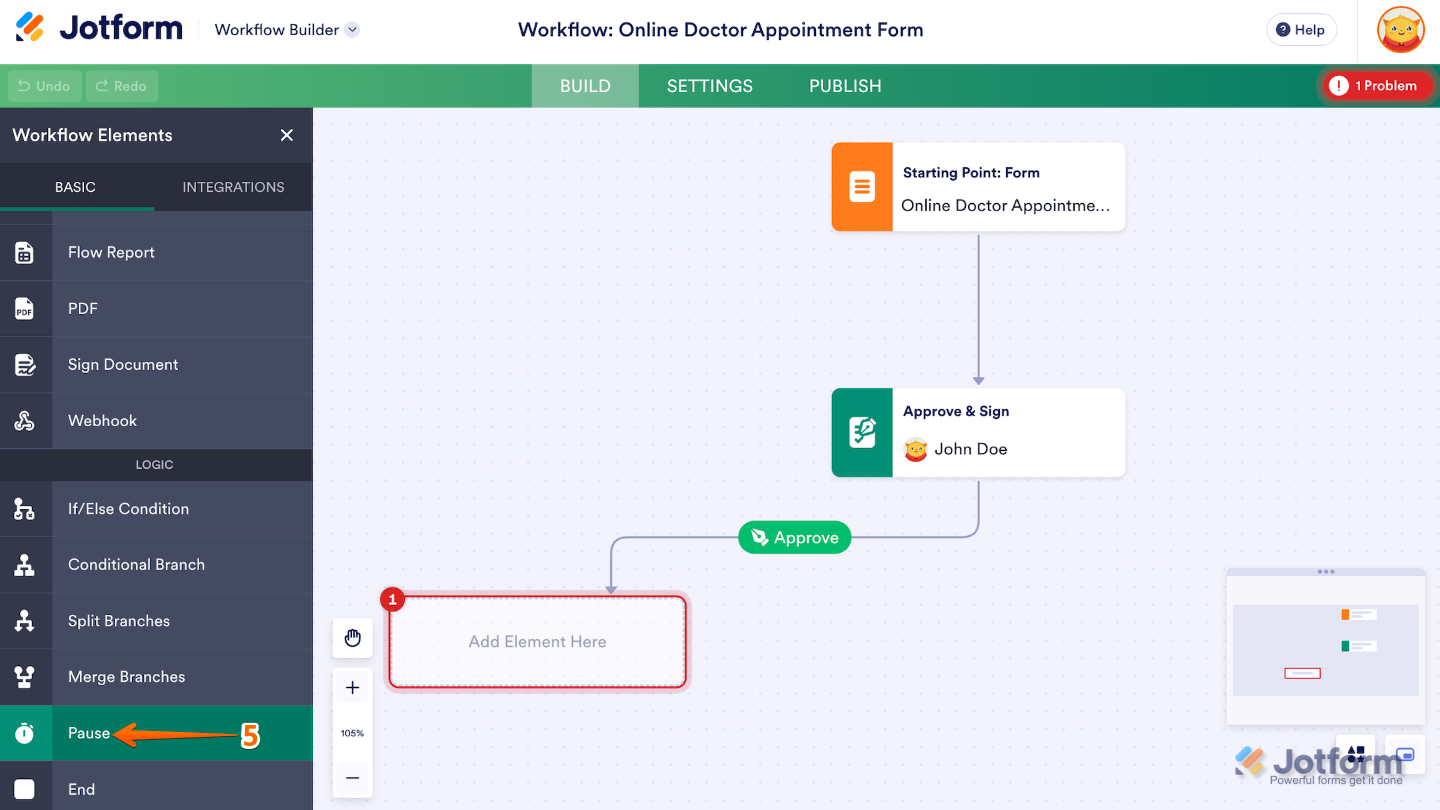
Task: Open the Workflow Builder dropdown
Action: 286,30
